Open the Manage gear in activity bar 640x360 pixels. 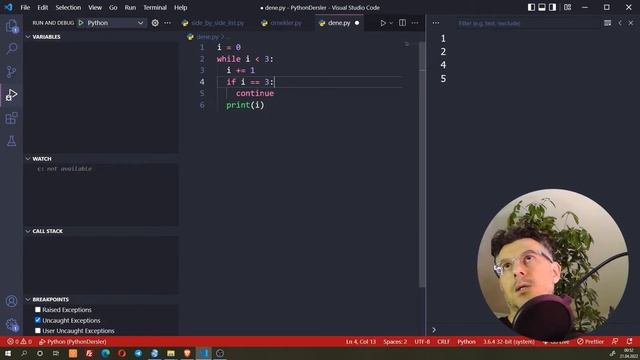click(x=11, y=324)
